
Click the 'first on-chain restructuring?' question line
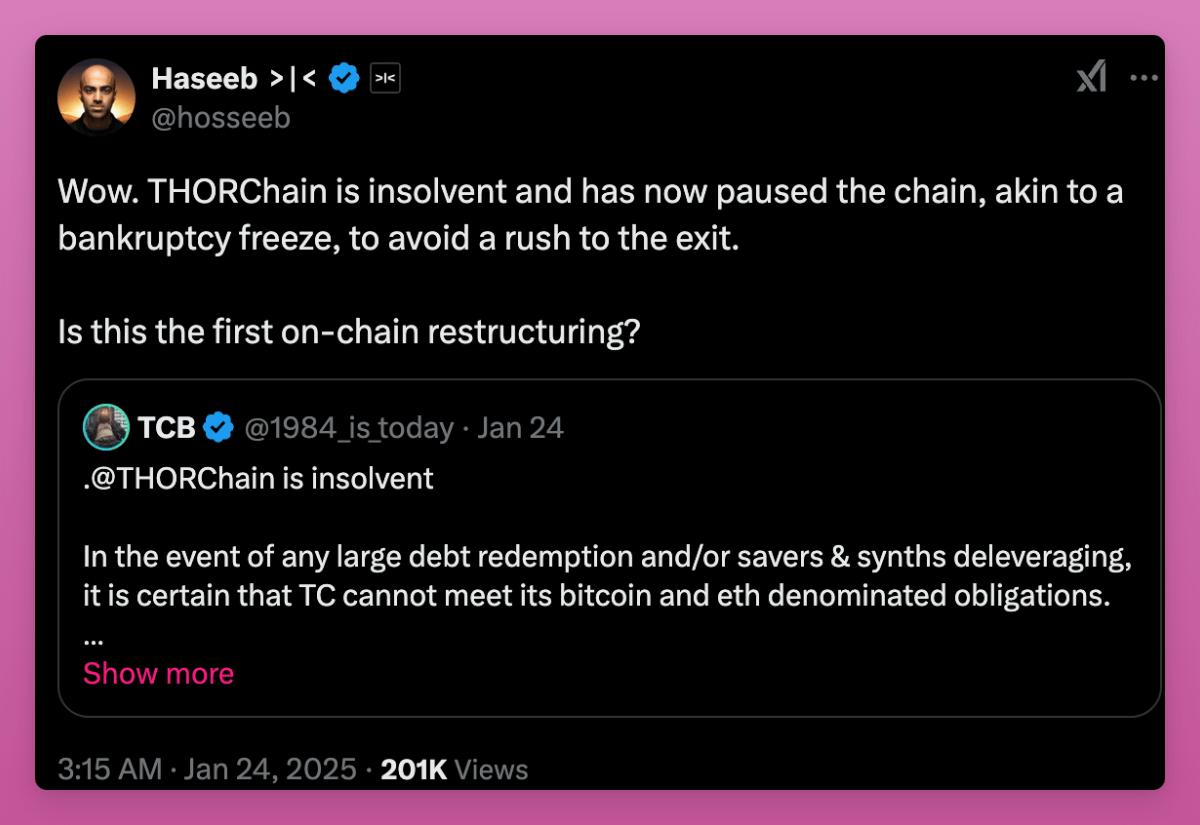348,331
